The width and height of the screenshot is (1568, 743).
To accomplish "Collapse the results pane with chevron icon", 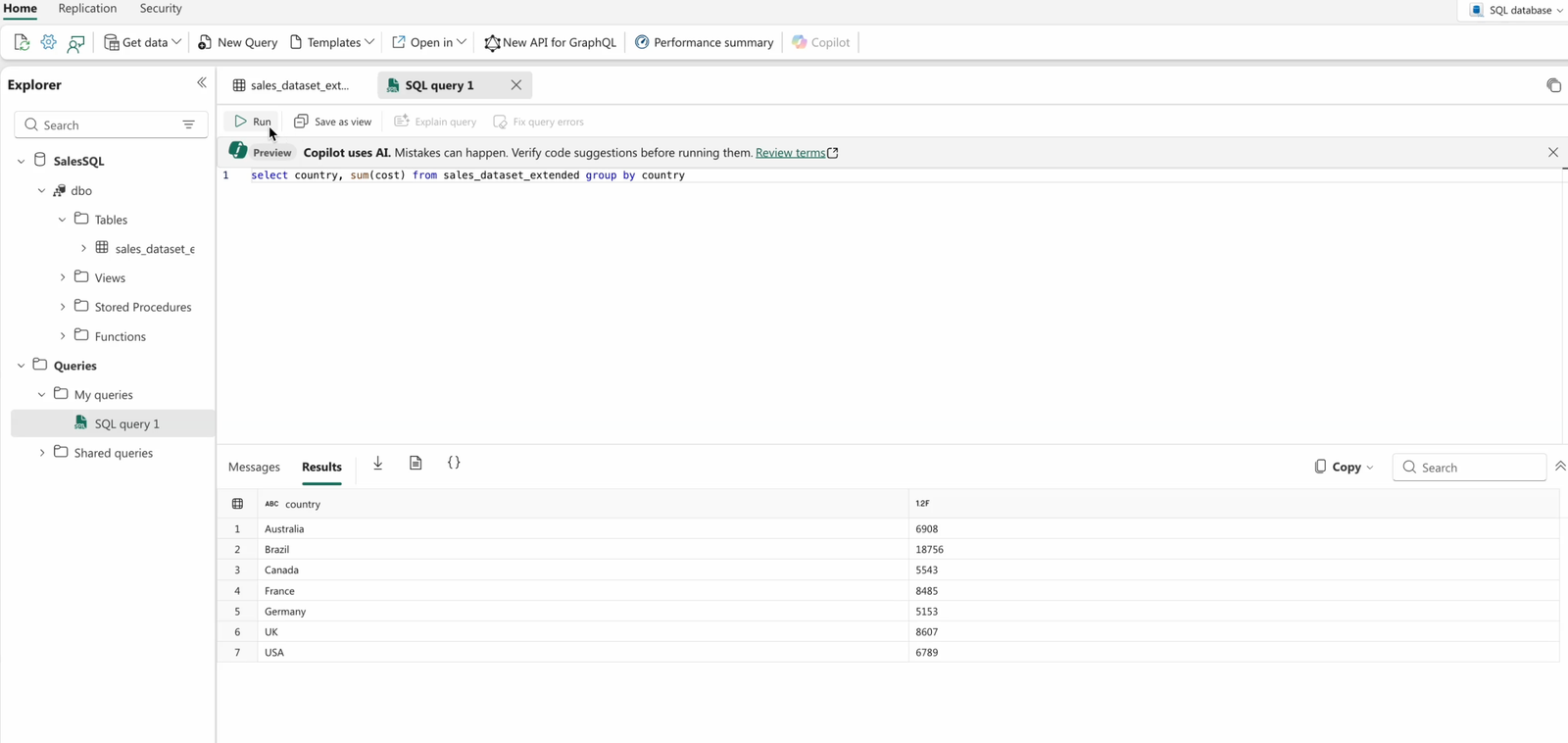I will (1560, 467).
